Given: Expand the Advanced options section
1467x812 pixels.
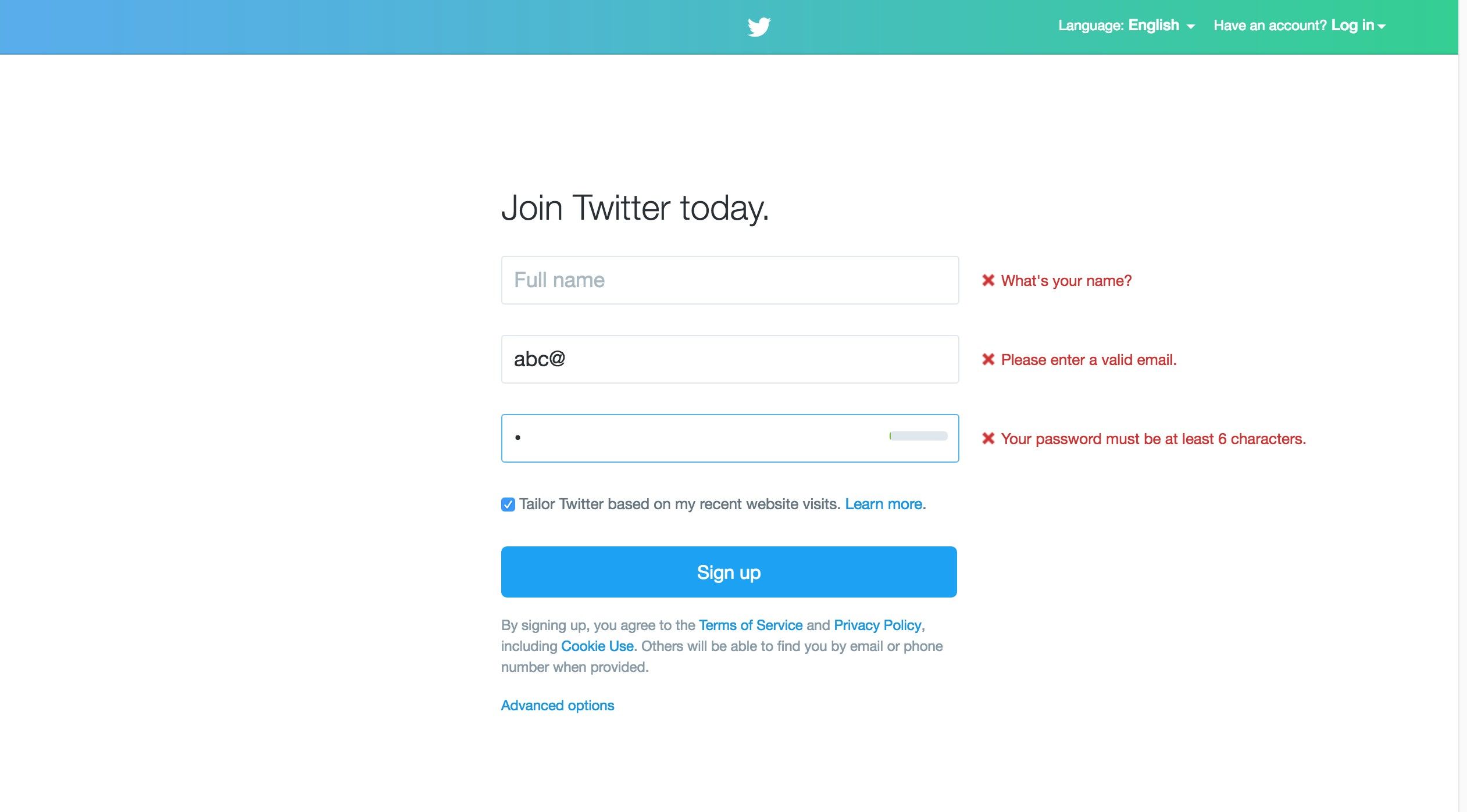Looking at the screenshot, I should 558,705.
